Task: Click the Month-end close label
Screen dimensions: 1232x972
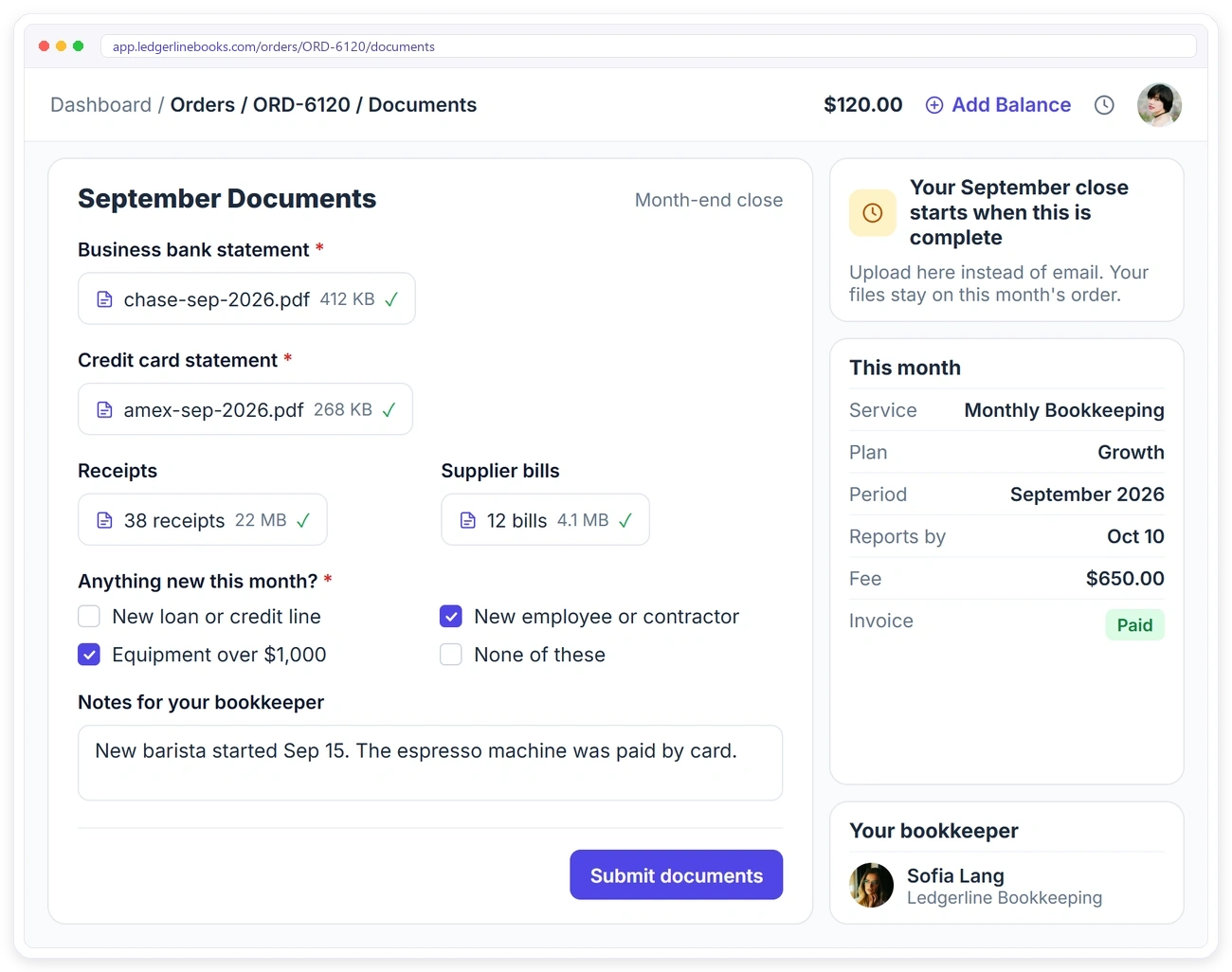Action: pyautogui.click(x=709, y=200)
